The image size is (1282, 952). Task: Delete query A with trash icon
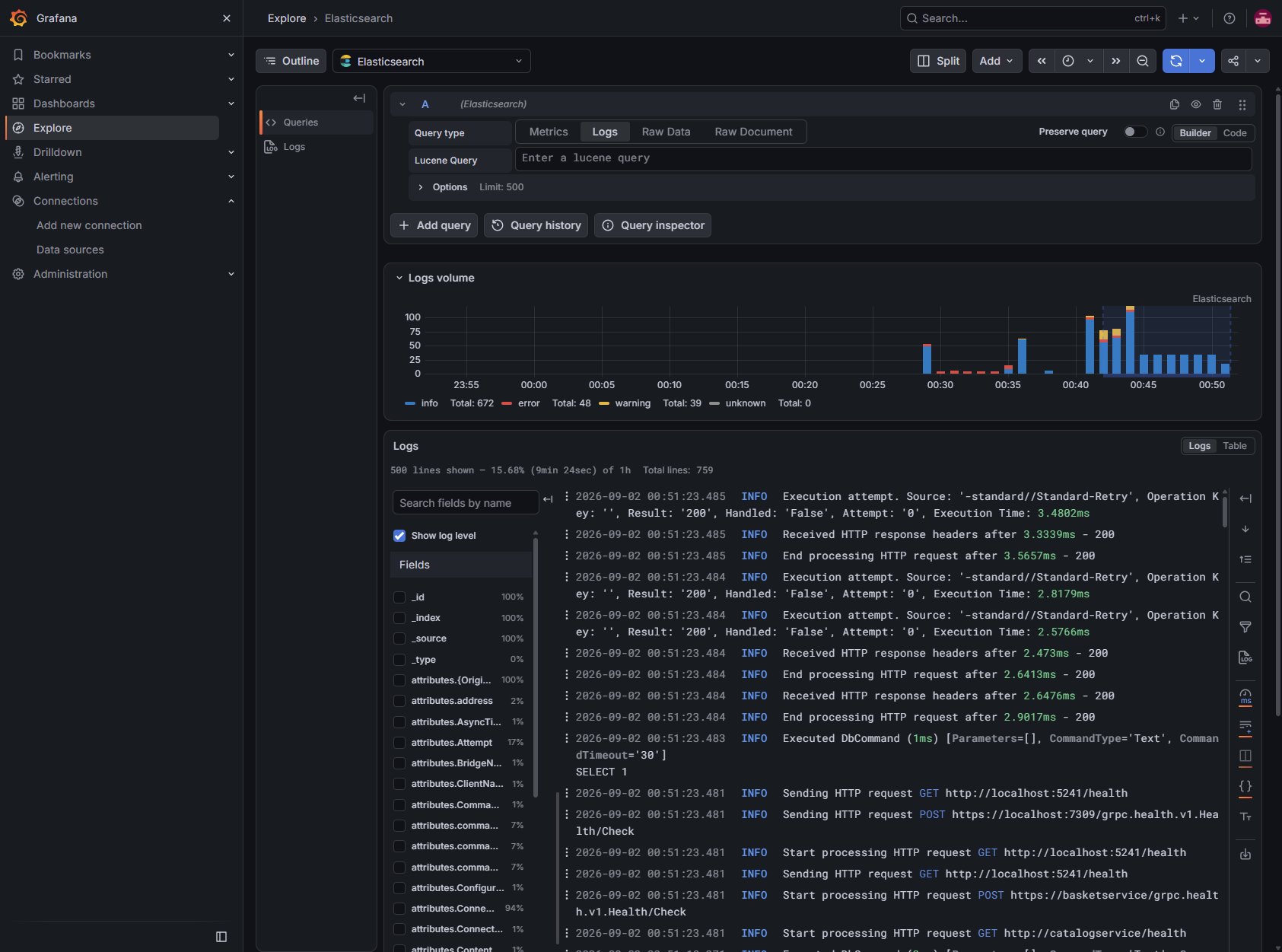coord(1217,104)
